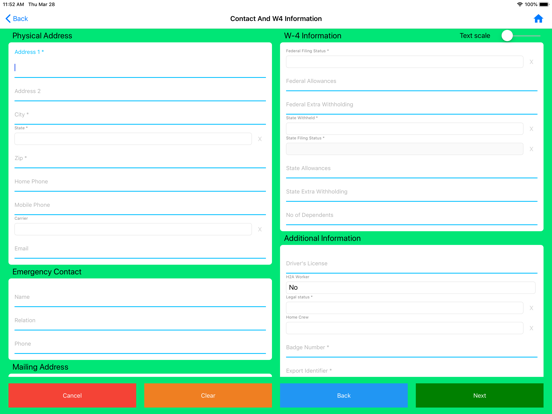The image size is (552, 414).
Task: Focus the State Extra Withholding field
Action: (412, 194)
